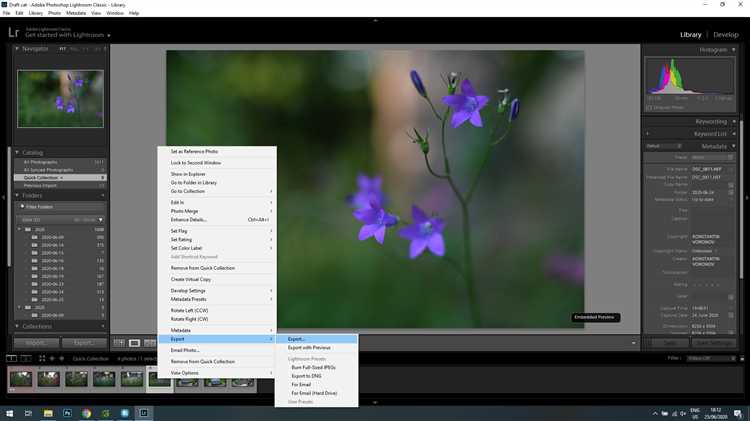Choose Export... in the submenu

coord(316,339)
